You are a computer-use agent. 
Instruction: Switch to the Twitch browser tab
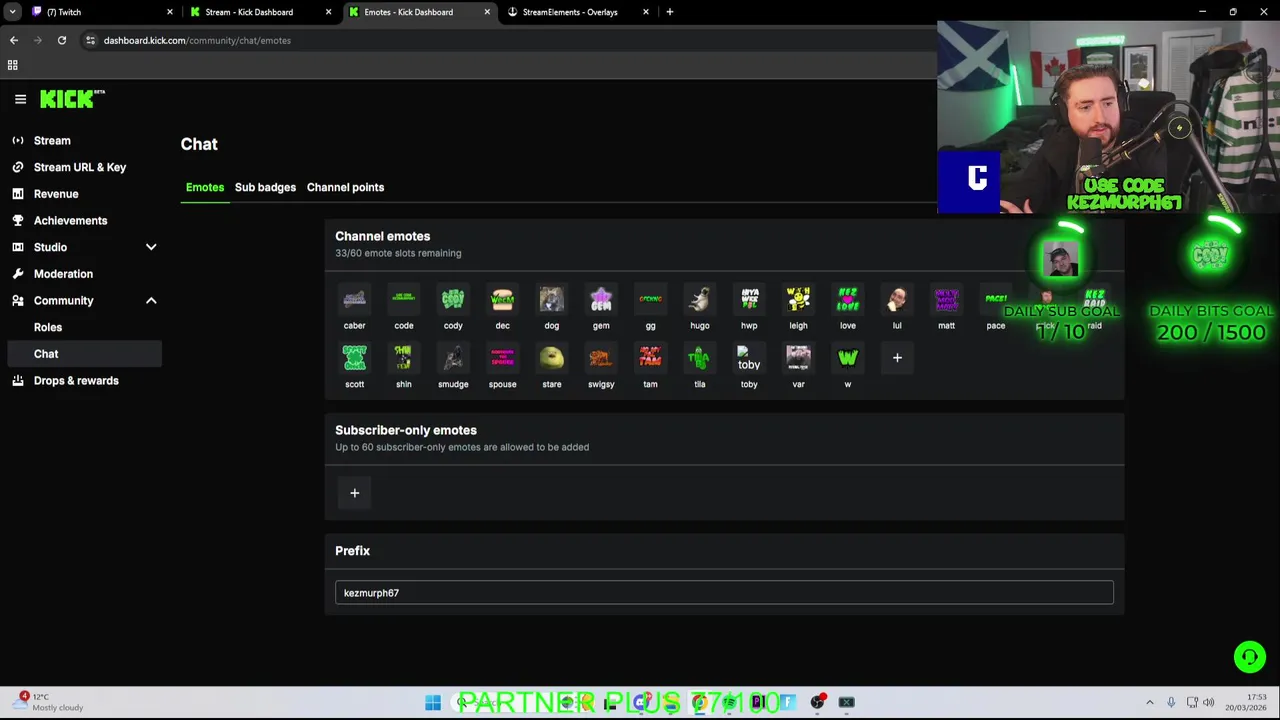[x=100, y=12]
